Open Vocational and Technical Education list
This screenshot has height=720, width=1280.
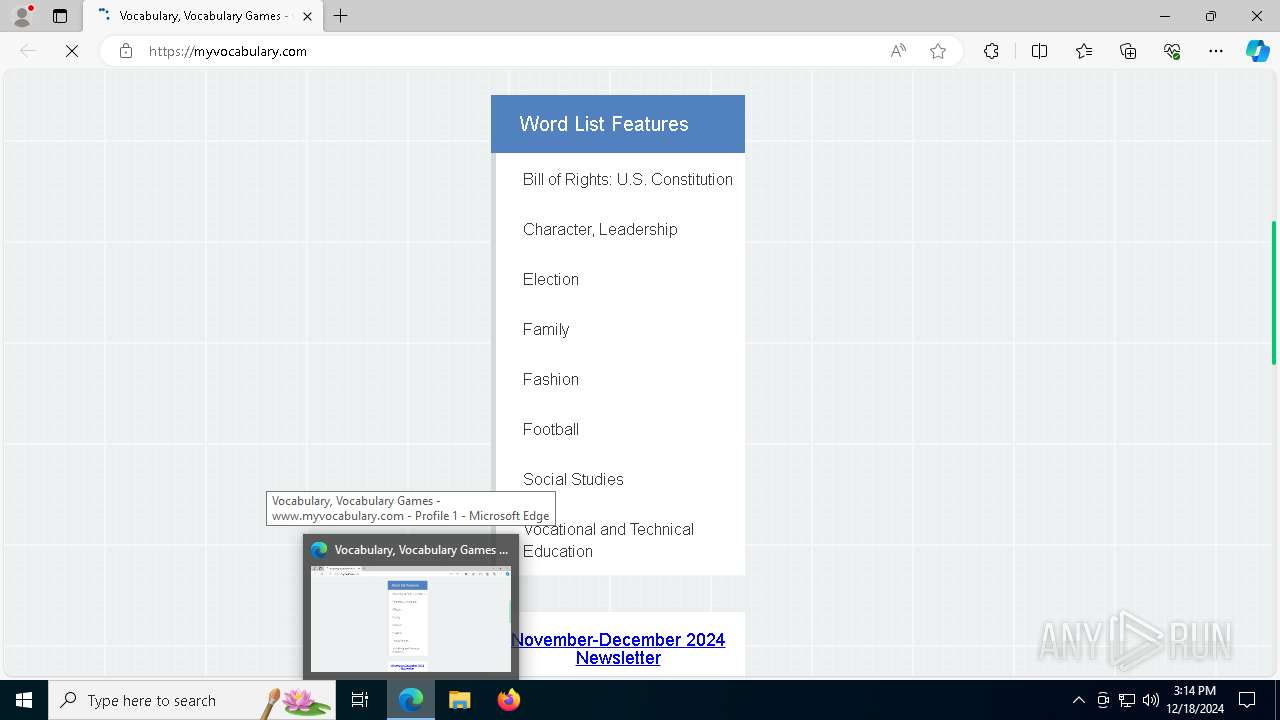(x=608, y=540)
